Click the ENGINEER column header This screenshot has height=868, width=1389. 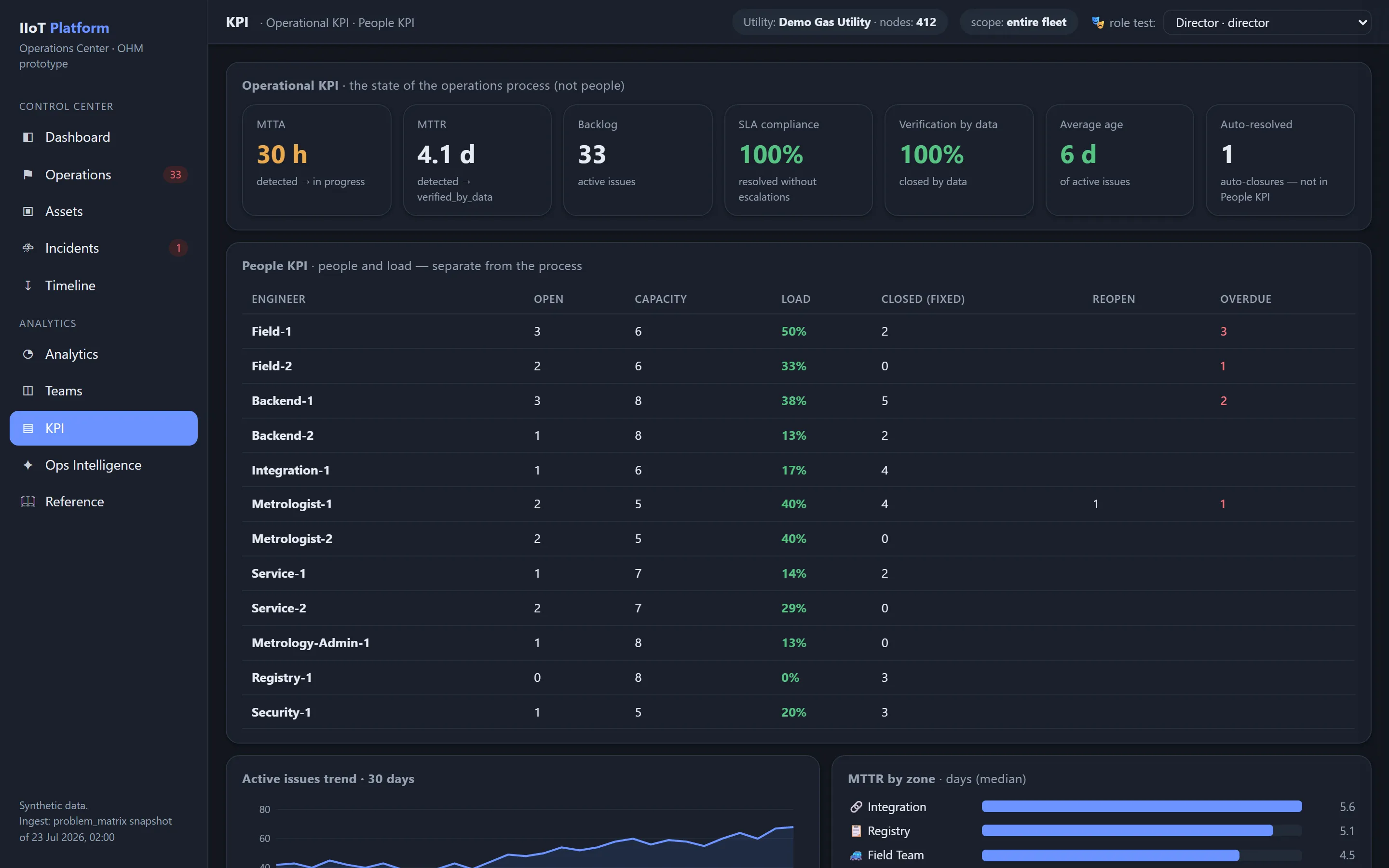(278, 299)
